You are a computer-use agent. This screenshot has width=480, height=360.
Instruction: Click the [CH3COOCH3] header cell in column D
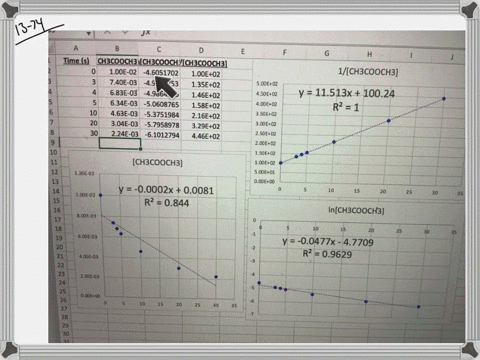(x=205, y=63)
